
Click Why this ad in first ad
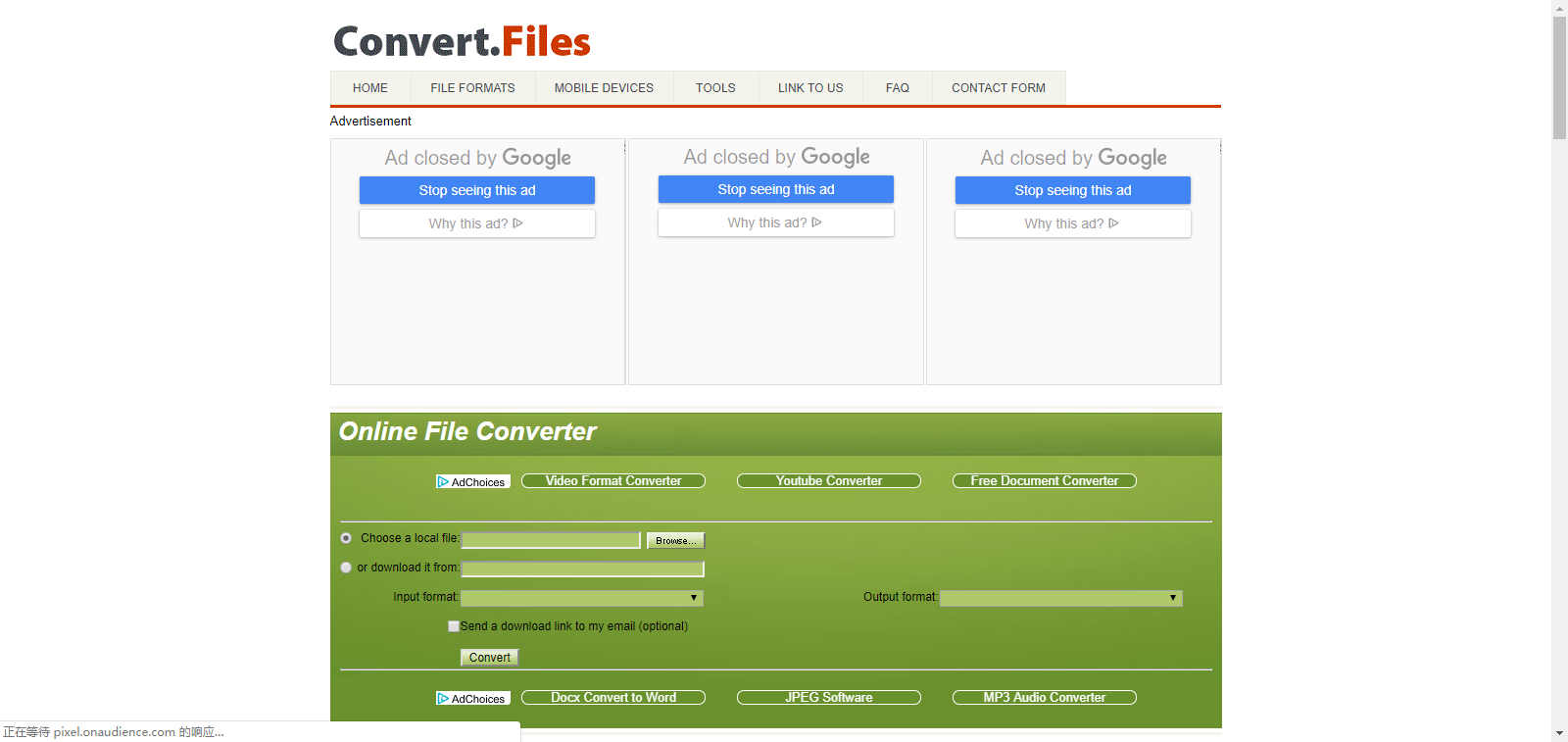pyautogui.click(x=477, y=223)
